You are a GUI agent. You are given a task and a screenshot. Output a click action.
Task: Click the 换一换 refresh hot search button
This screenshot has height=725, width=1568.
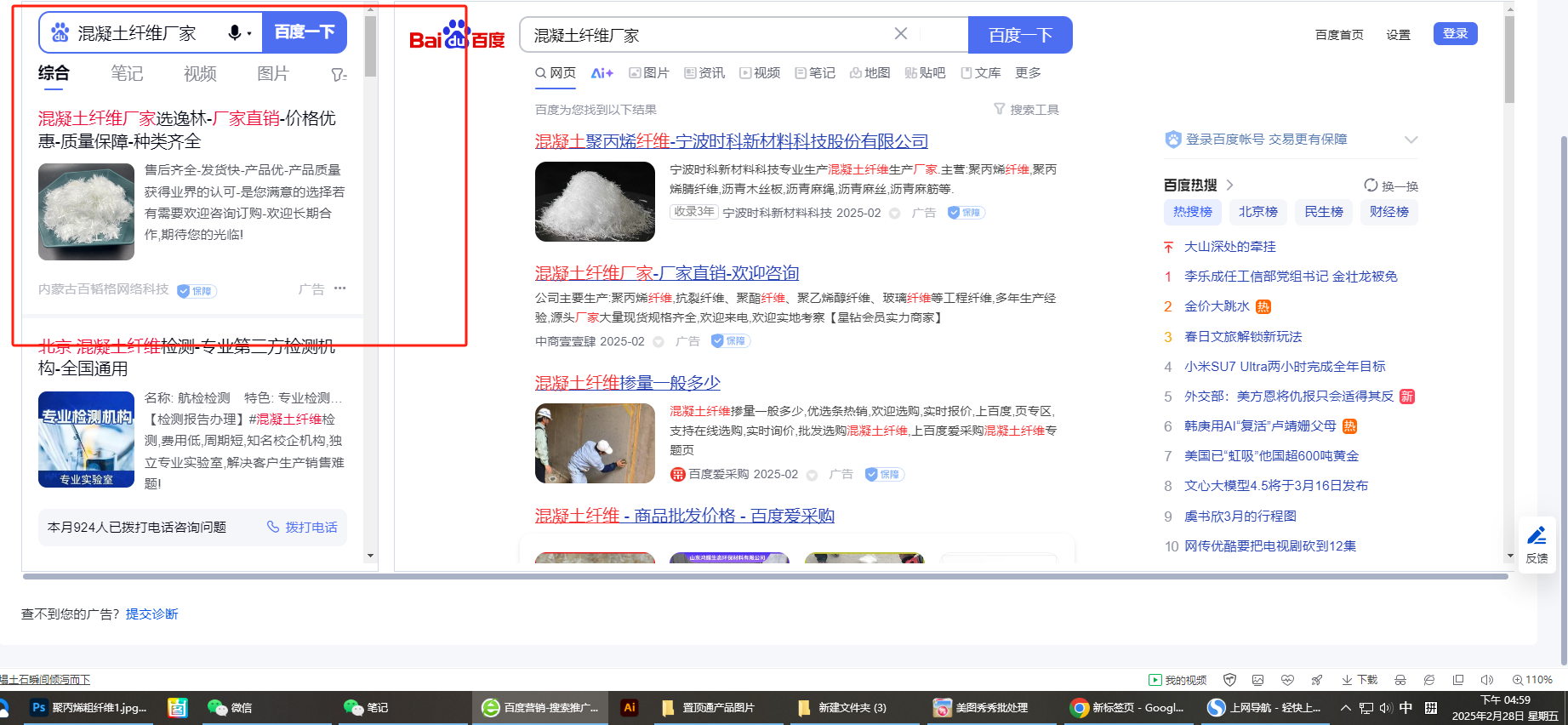coord(1391,186)
